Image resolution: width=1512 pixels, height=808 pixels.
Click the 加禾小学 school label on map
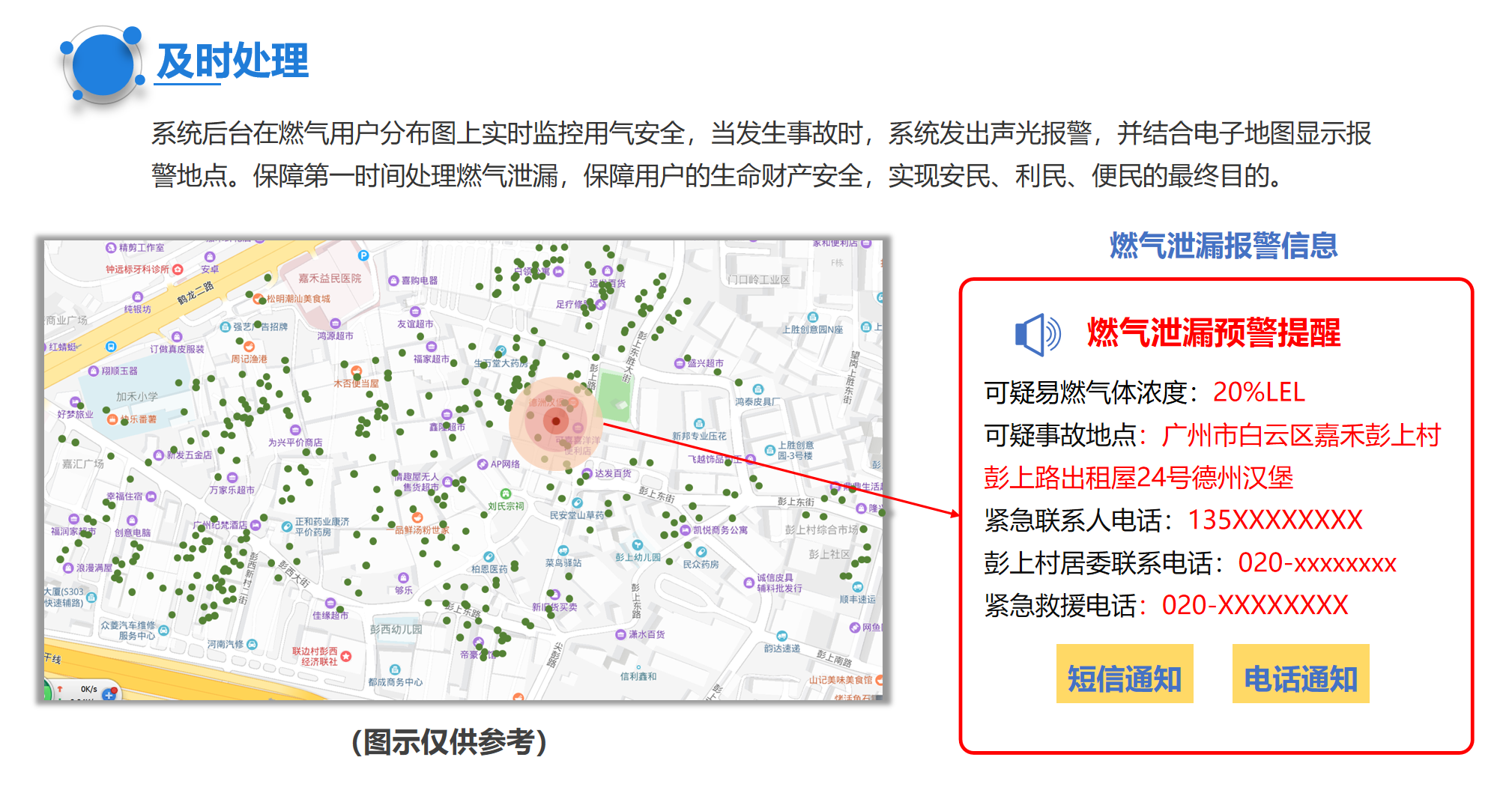(137, 397)
